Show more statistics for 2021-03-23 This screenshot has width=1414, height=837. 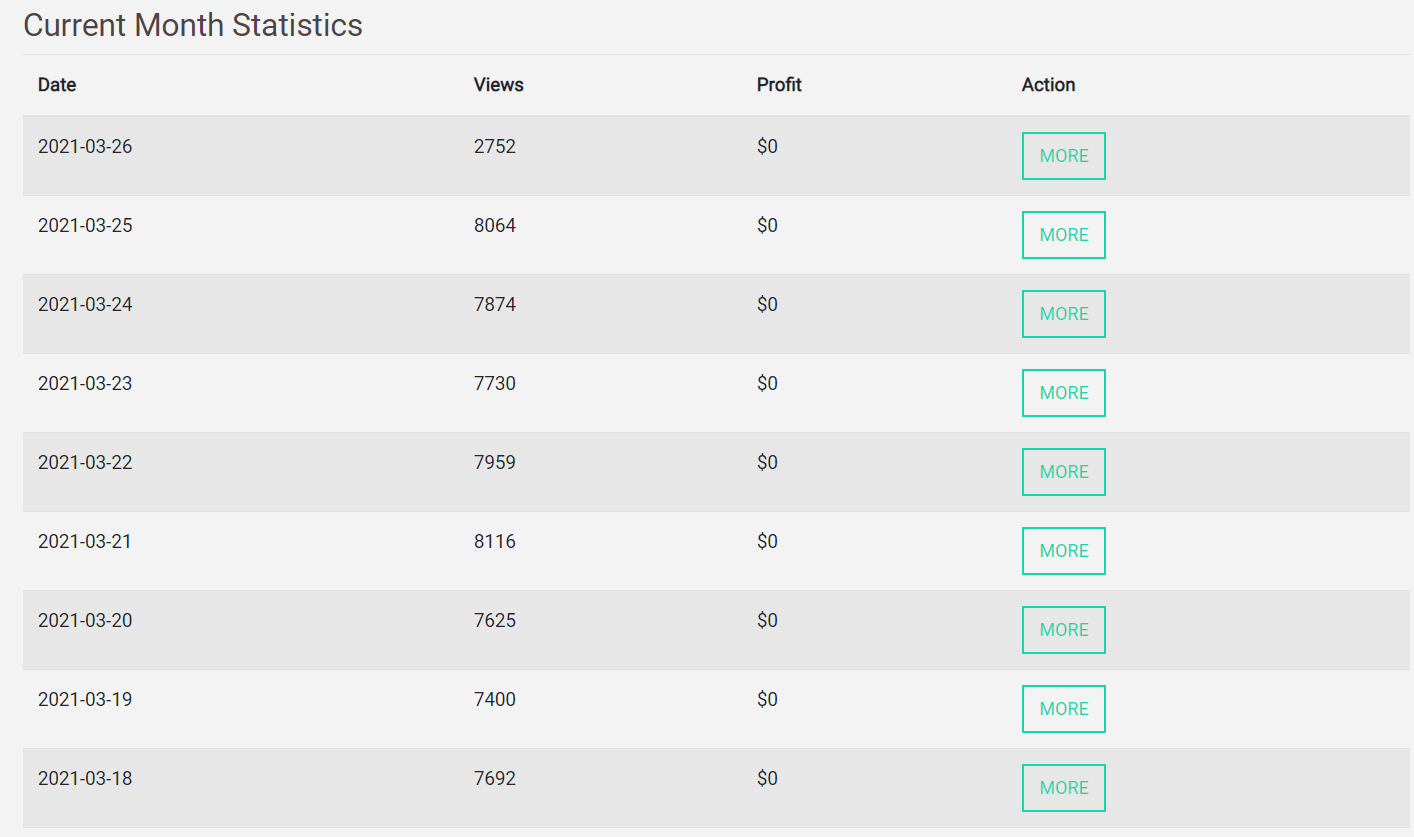[x=1063, y=393]
